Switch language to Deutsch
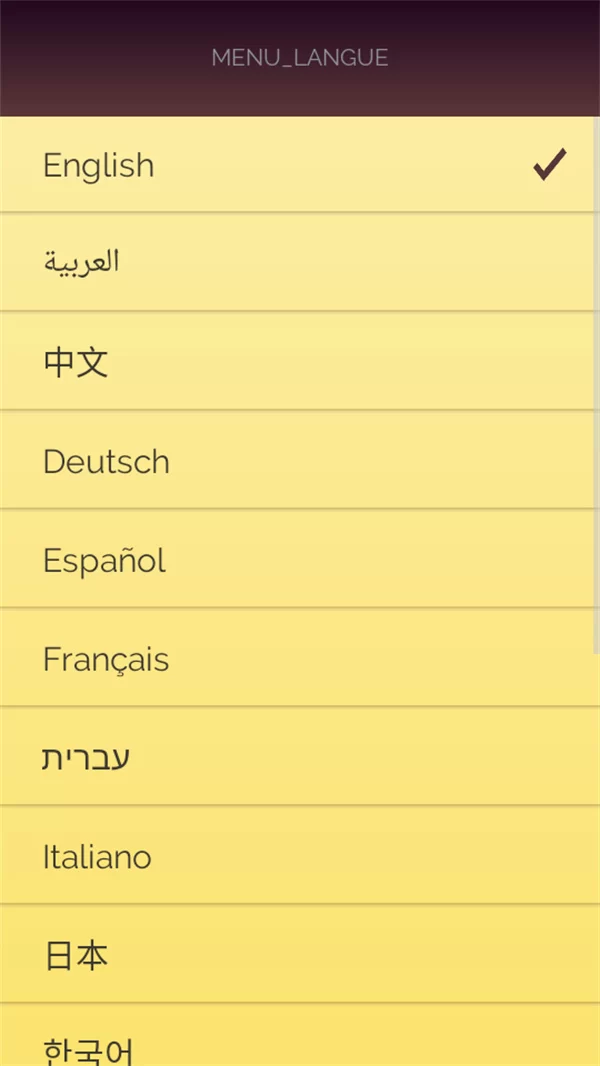The width and height of the screenshot is (600, 1066). [x=106, y=461]
